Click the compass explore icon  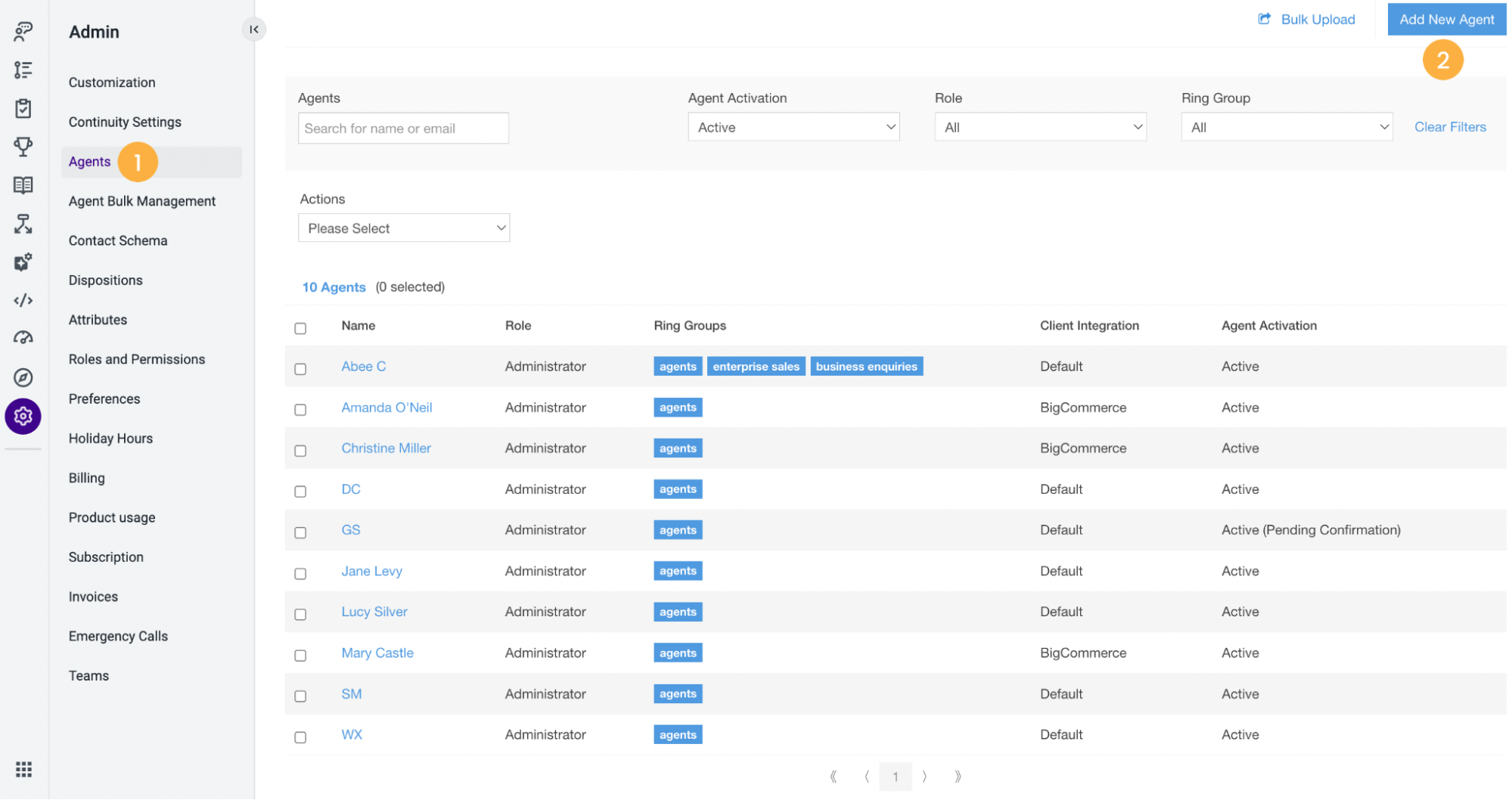(23, 377)
